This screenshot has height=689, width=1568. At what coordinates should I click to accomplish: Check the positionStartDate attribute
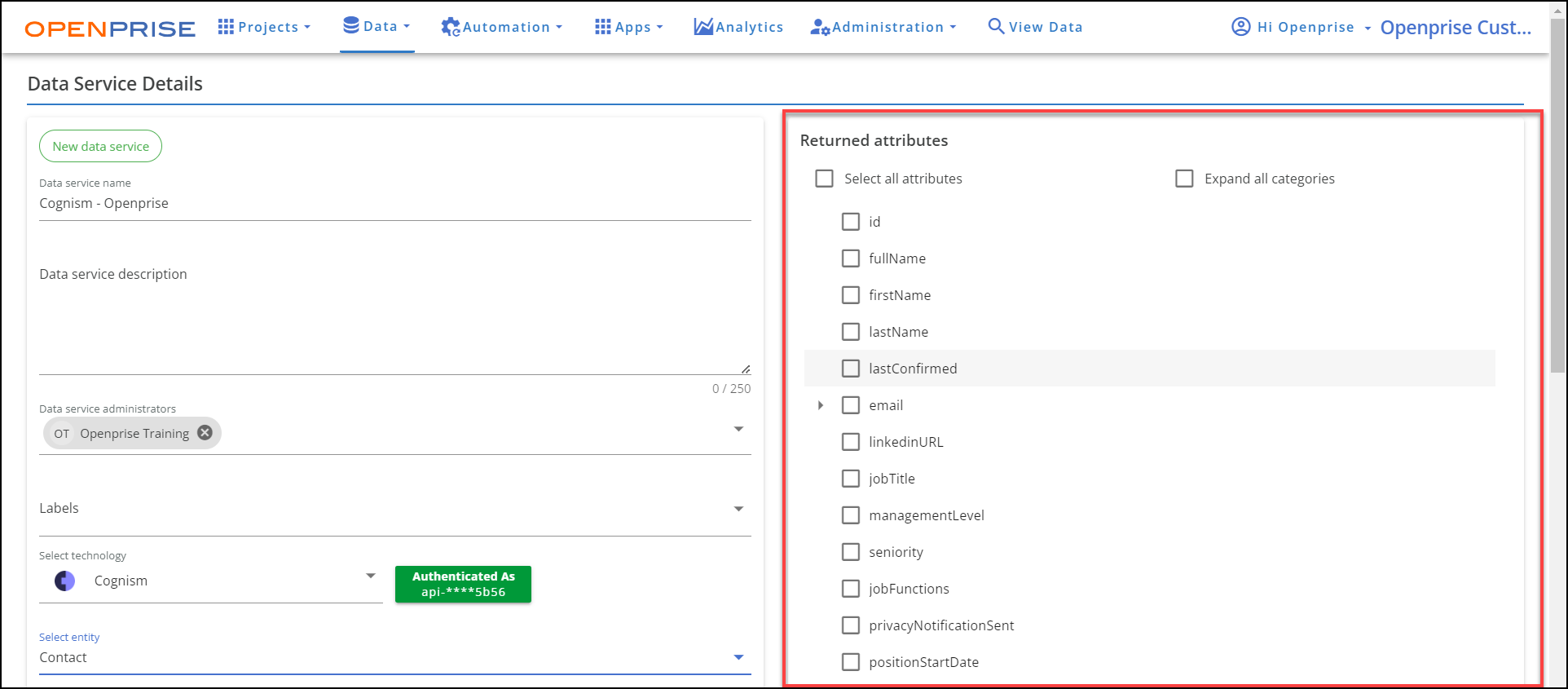click(851, 662)
